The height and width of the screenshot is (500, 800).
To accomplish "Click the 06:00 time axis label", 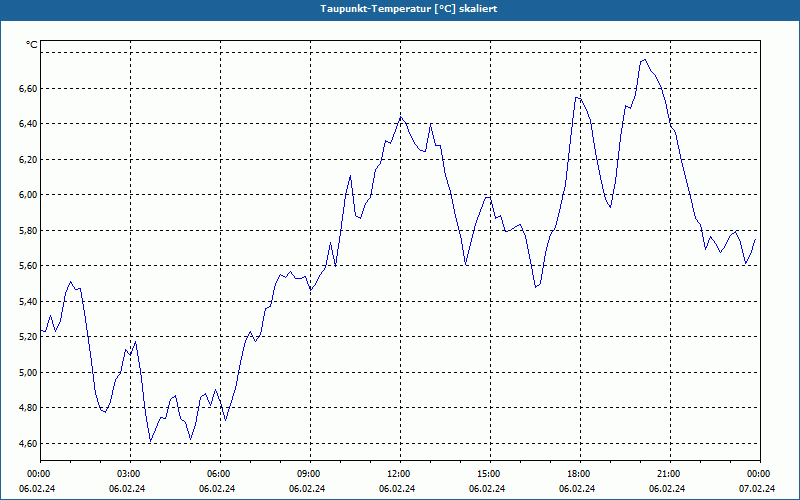I will tap(218, 474).
